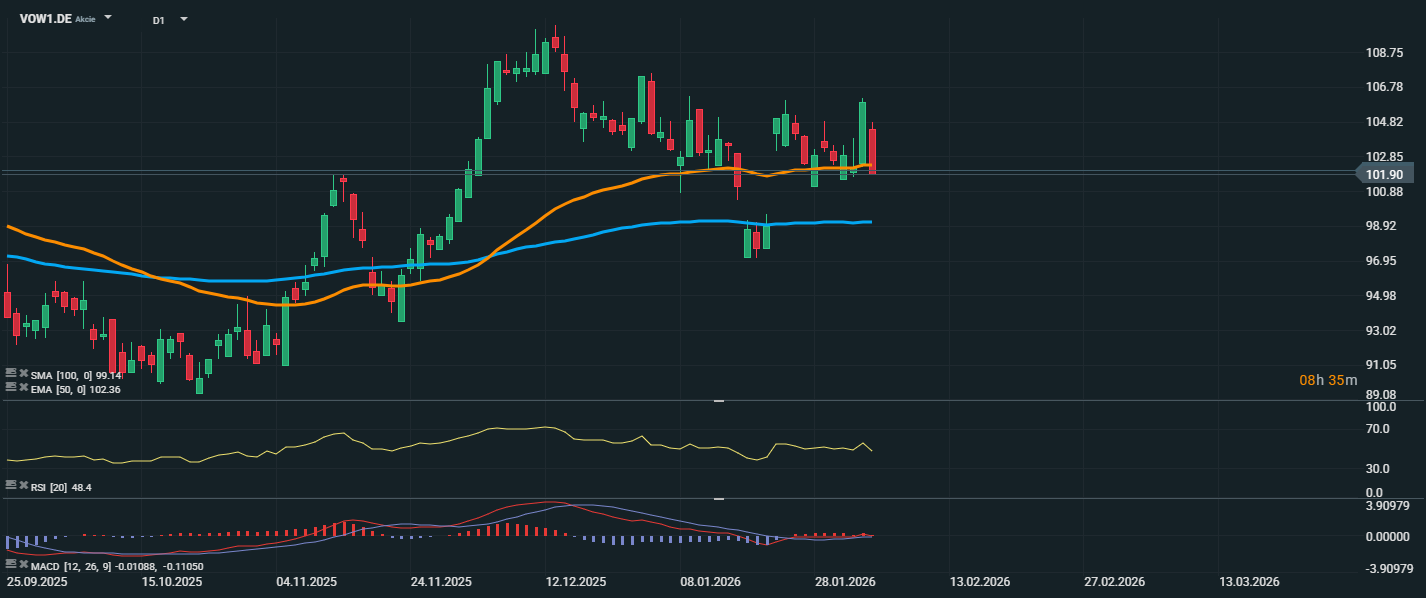Expand the VOW1.DE symbol dropdown arrow
This screenshot has height=598, width=1426.
pyautogui.click(x=108, y=19)
